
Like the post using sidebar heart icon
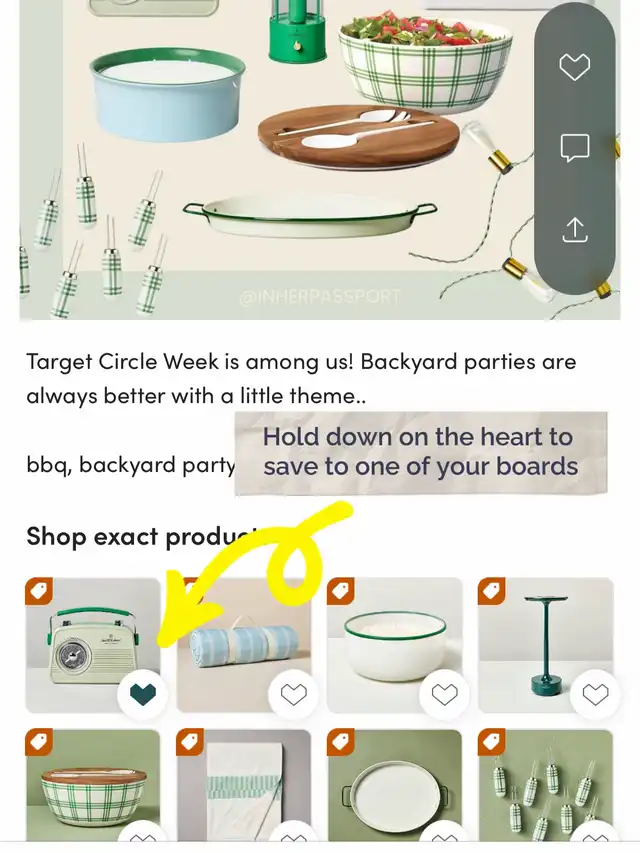coord(575,67)
